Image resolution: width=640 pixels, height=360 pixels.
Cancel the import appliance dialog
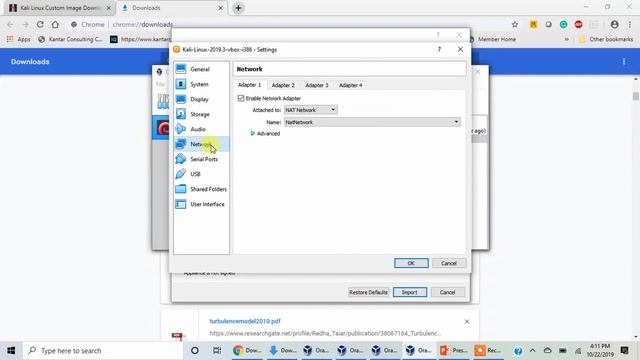tap(447, 292)
